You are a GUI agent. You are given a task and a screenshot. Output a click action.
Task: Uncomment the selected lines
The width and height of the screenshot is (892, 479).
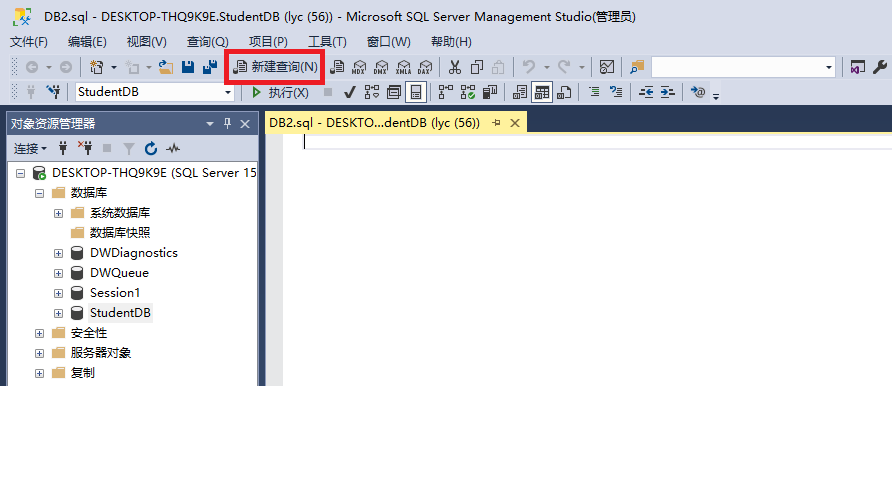[x=616, y=92]
